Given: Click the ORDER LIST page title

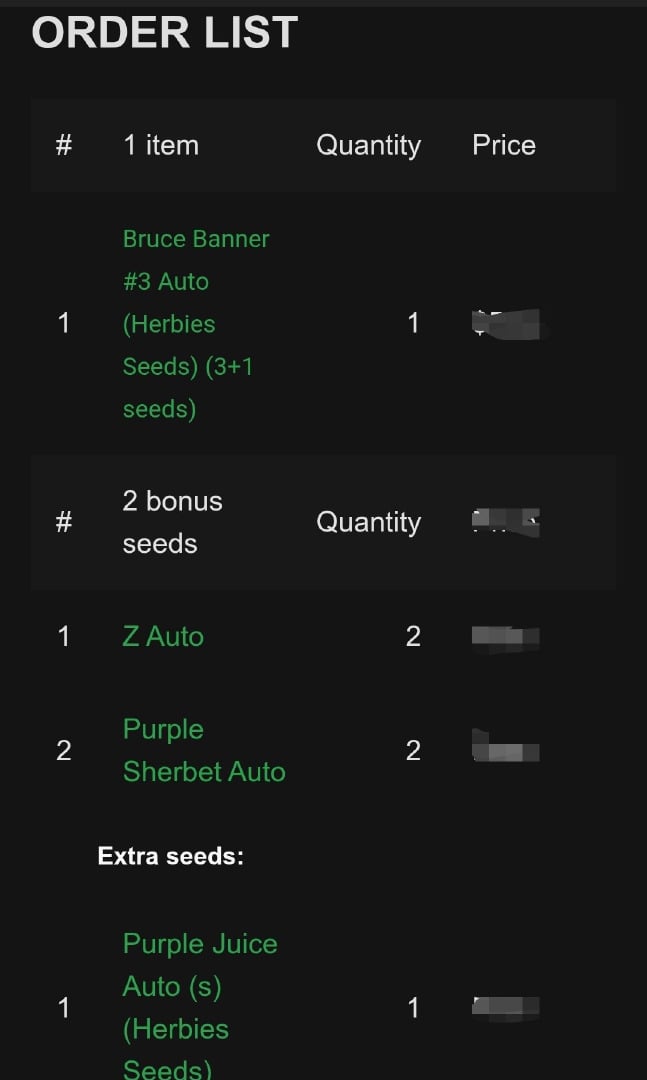Looking at the screenshot, I should point(163,32).
